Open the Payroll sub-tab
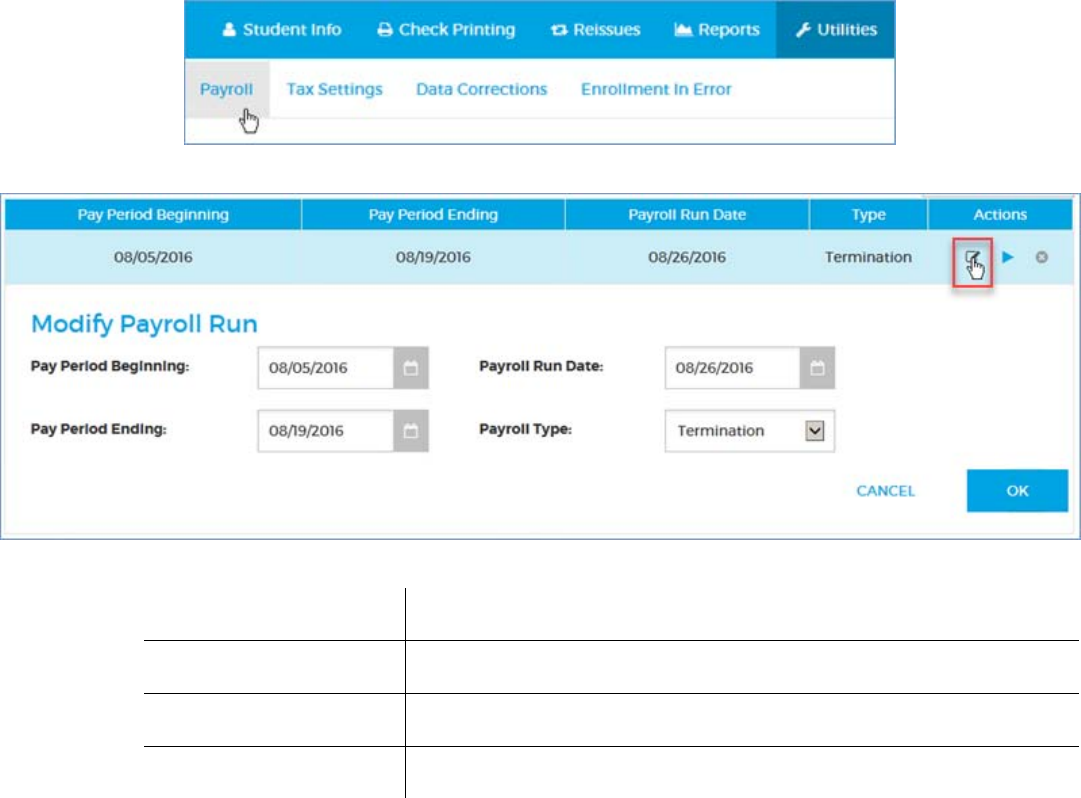This screenshot has height=798, width=1081. 227,90
